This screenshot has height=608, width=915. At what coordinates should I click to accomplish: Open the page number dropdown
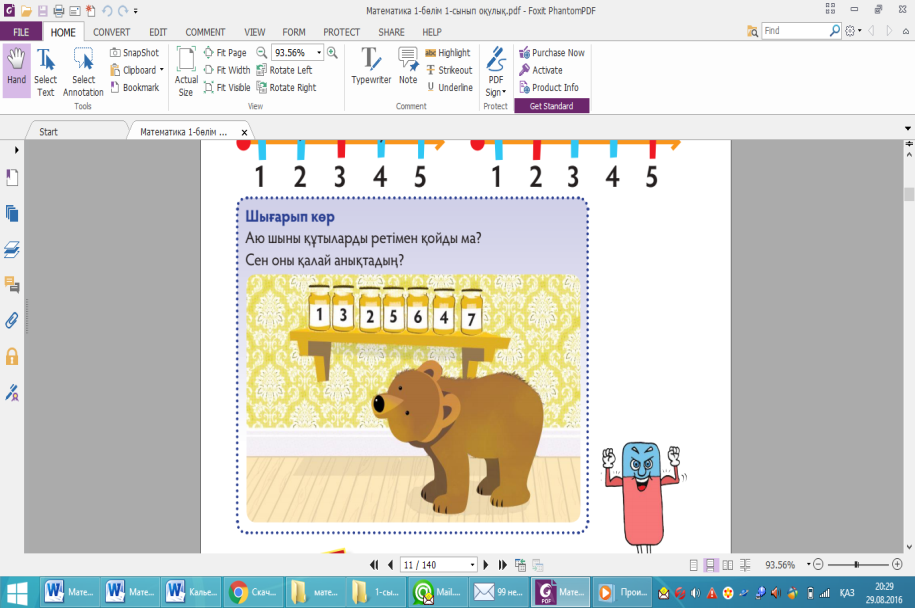tap(472, 565)
